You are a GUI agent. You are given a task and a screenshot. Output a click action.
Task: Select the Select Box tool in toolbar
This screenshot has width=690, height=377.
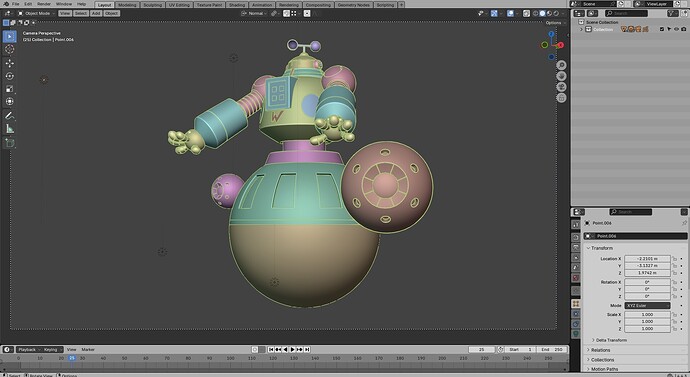9,36
